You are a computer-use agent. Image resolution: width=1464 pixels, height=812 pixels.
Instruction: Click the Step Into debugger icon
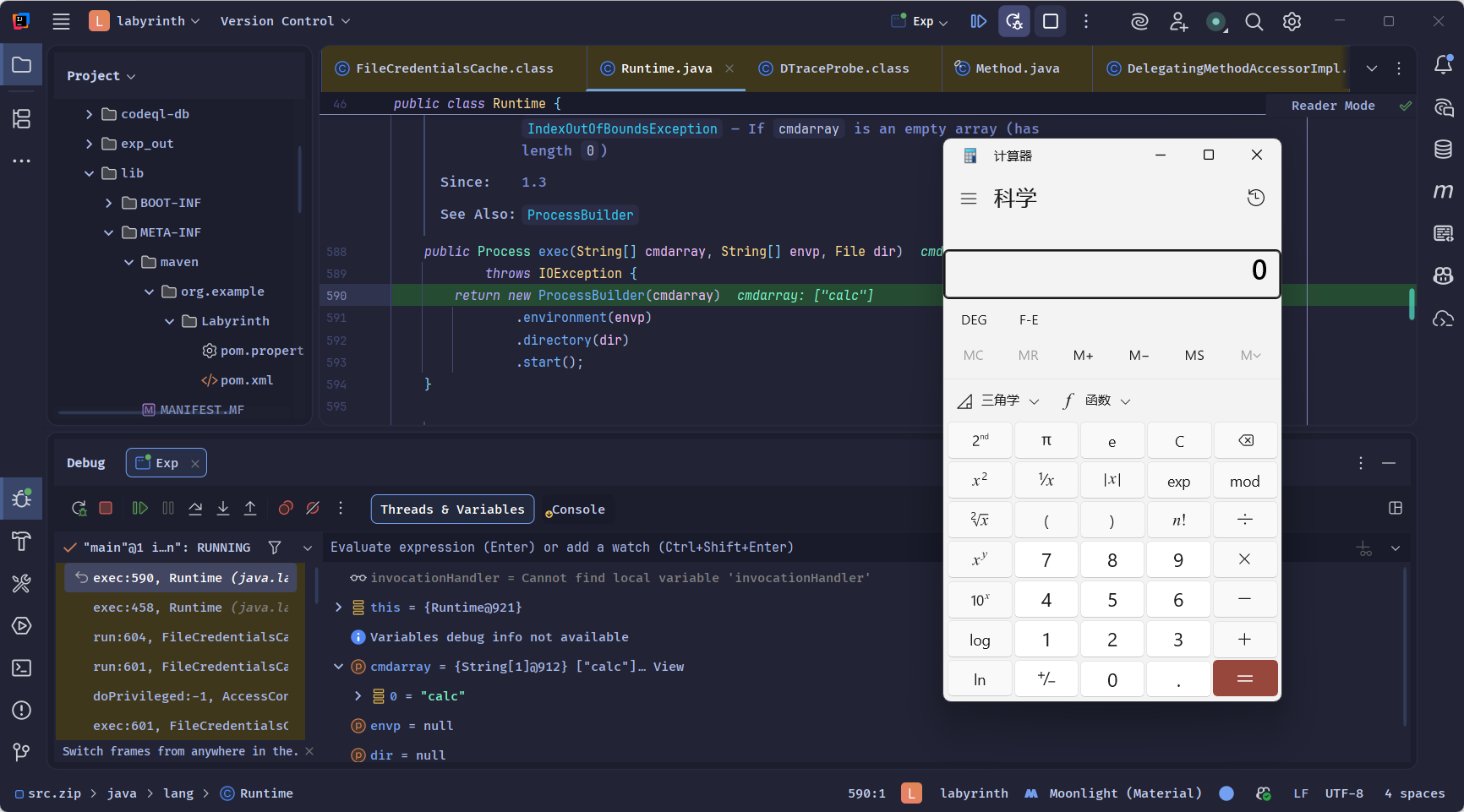(x=223, y=508)
